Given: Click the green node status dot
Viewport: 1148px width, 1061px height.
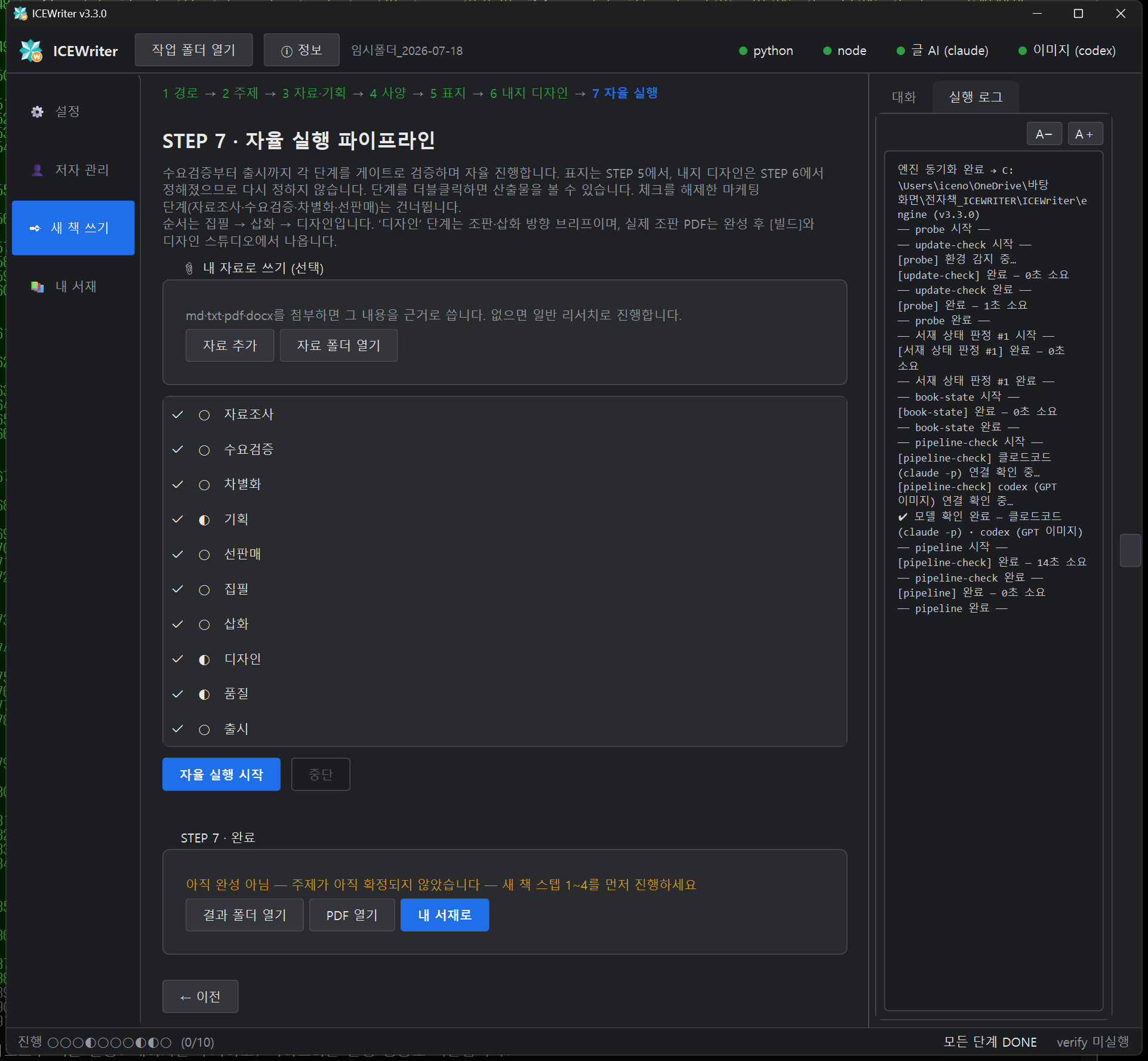Looking at the screenshot, I should click(x=827, y=51).
